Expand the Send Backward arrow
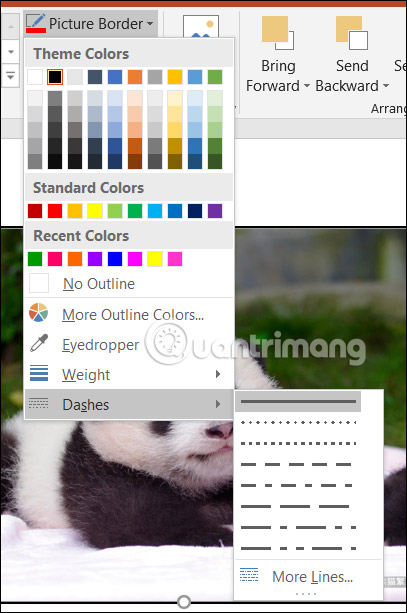 [x=385, y=86]
